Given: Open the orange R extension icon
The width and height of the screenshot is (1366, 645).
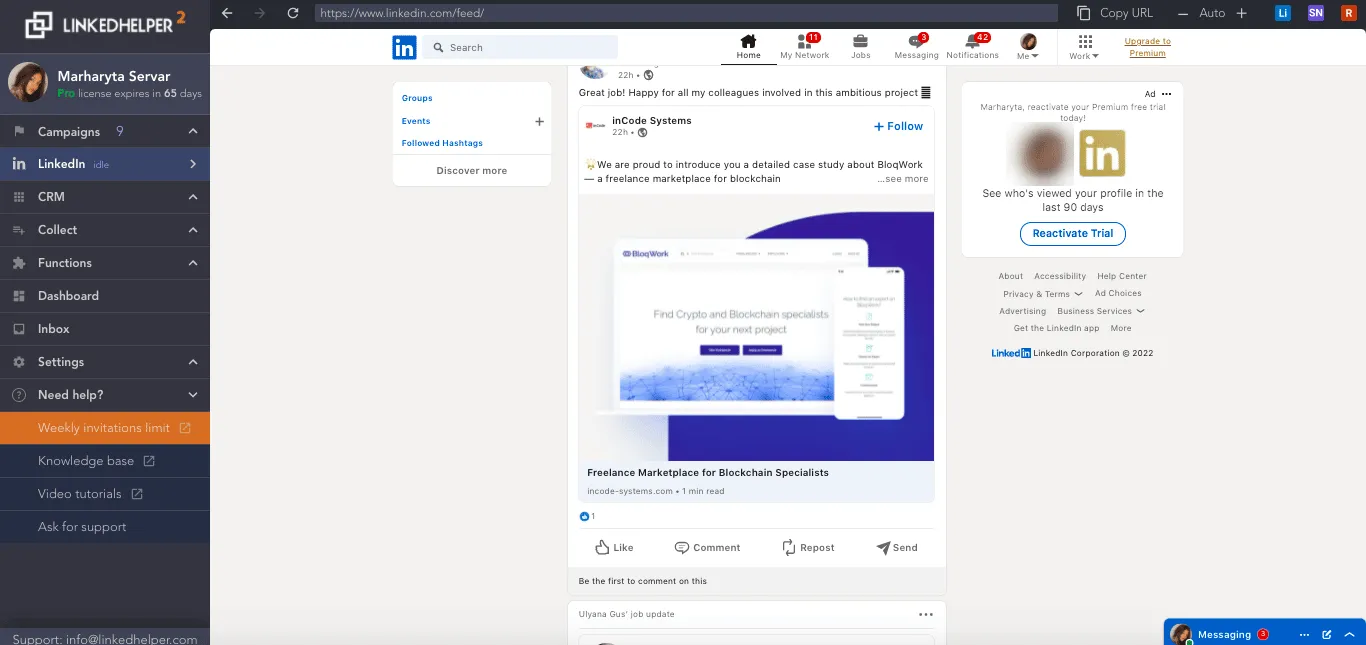Looking at the screenshot, I should [1348, 13].
